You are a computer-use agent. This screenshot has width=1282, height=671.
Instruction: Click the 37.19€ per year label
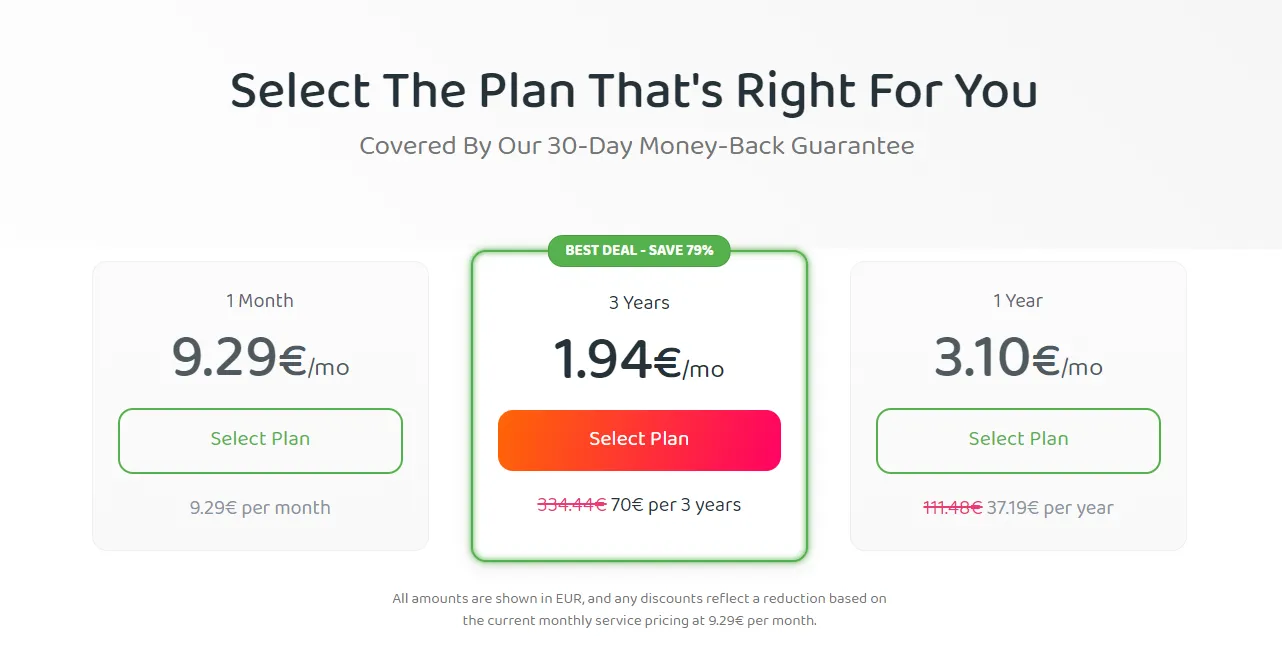[x=1051, y=507]
